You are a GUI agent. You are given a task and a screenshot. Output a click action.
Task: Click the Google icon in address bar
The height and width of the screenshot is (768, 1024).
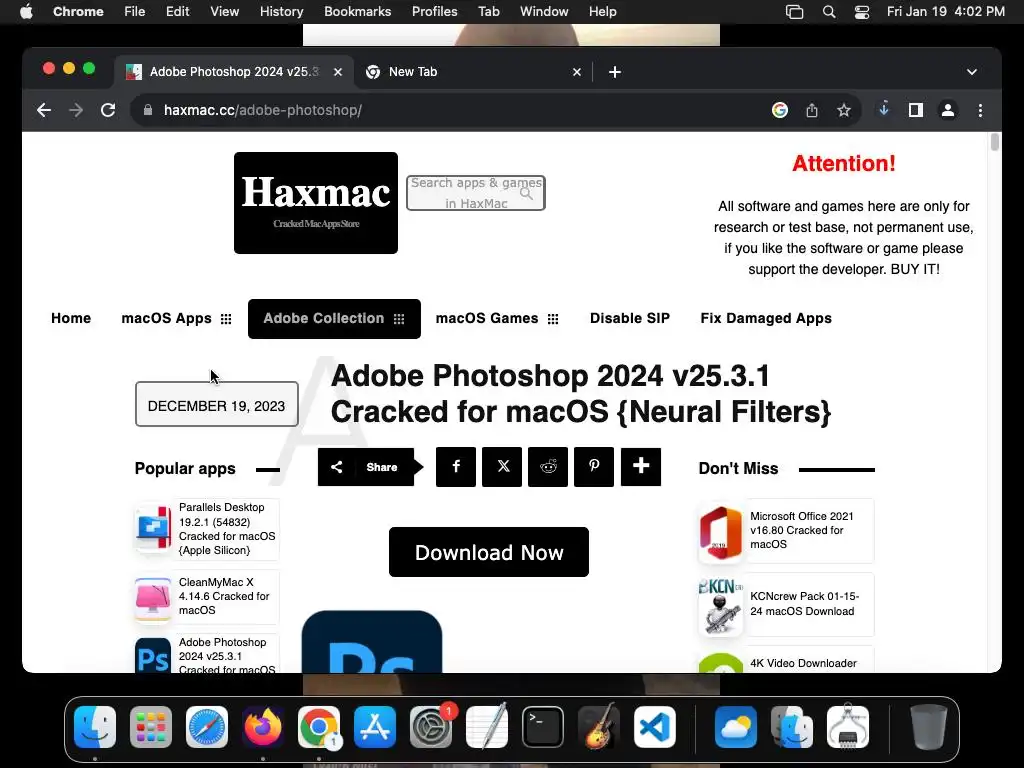[x=780, y=110]
